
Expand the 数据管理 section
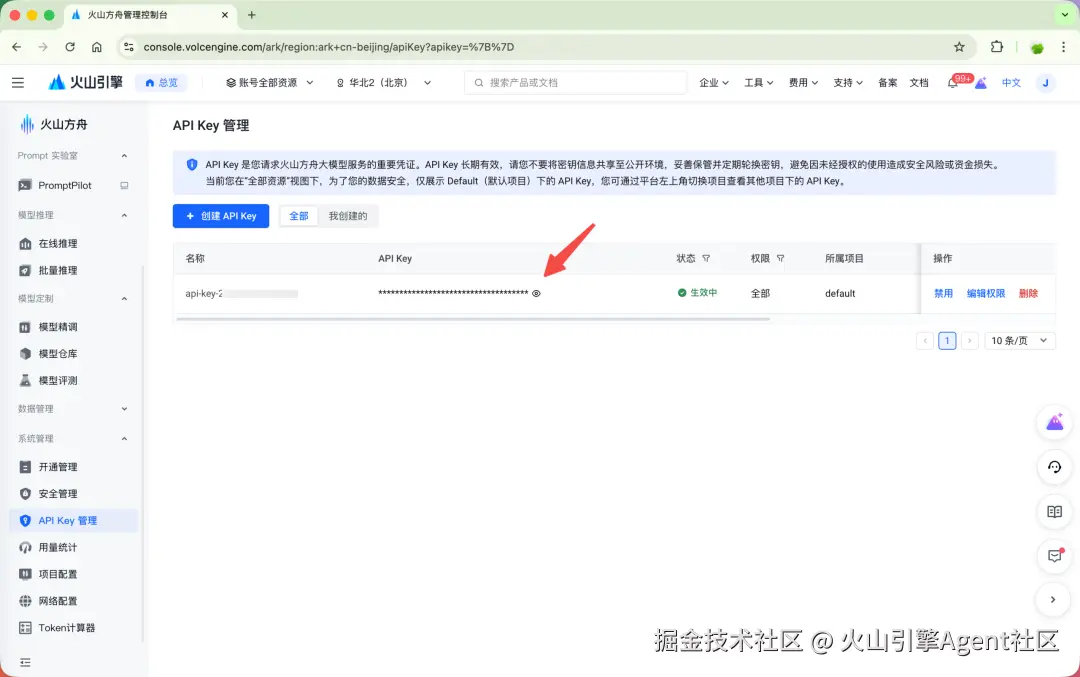(124, 408)
